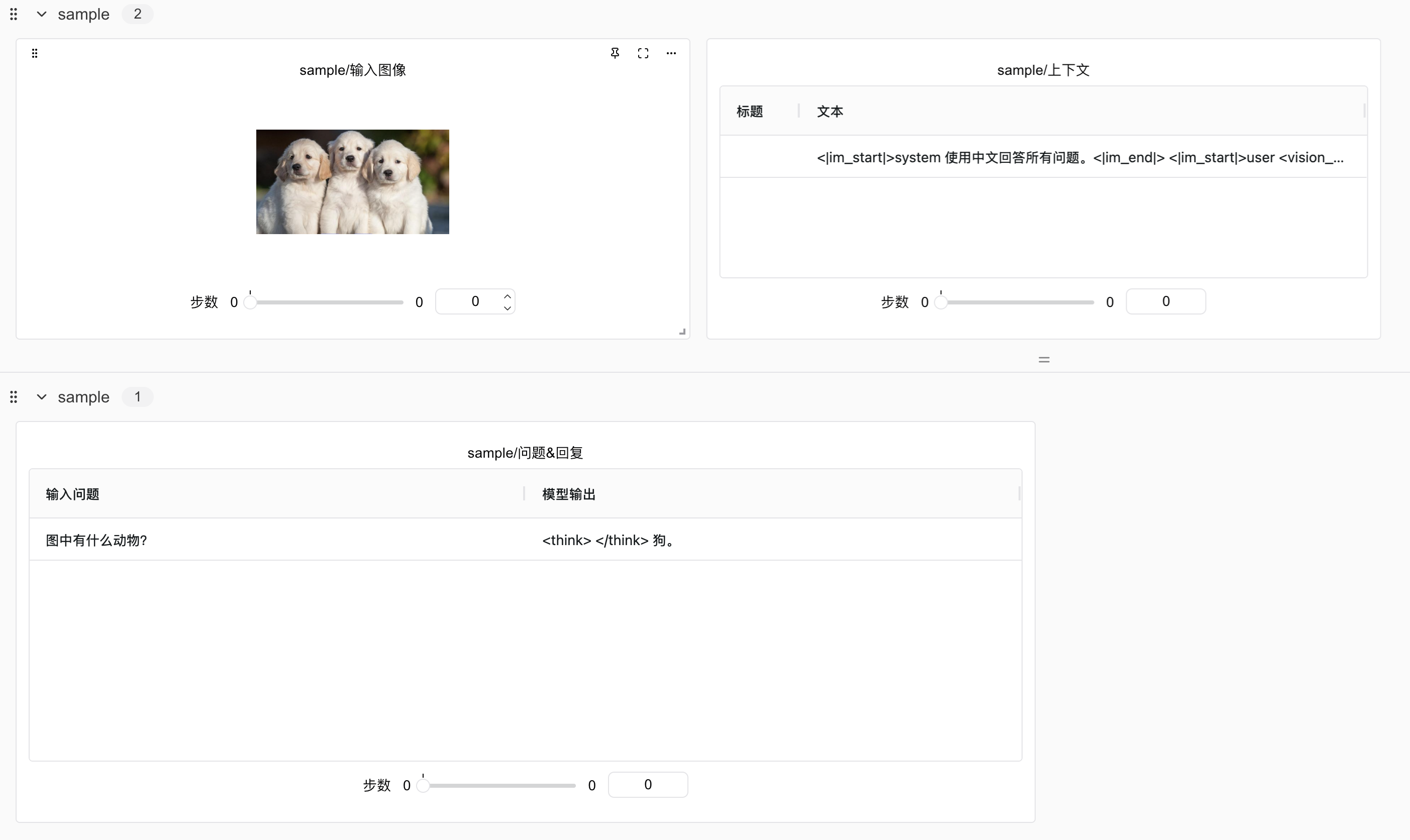The image size is (1410, 840).
Task: Click the stepper up arrow on the step input
Action: [x=508, y=295]
